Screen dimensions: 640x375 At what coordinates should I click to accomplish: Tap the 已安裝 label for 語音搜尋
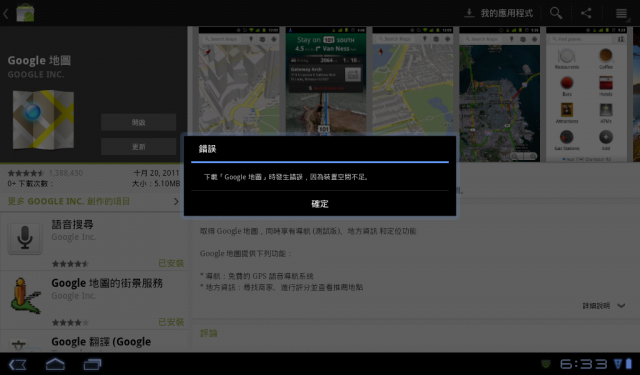(x=171, y=263)
